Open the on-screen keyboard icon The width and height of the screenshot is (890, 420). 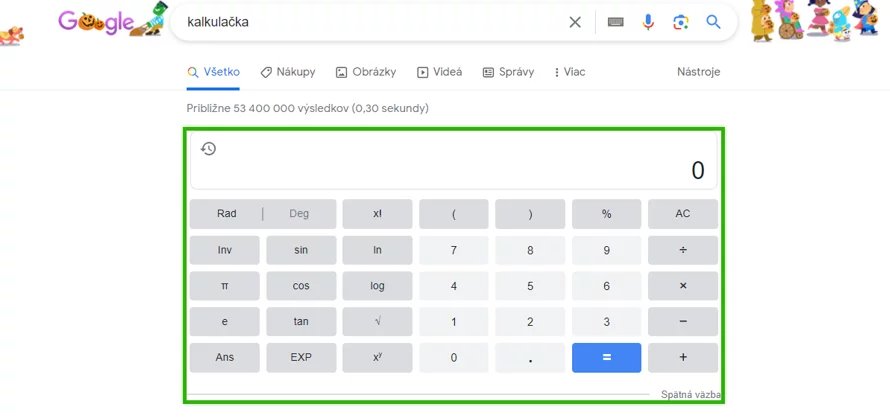coord(616,22)
